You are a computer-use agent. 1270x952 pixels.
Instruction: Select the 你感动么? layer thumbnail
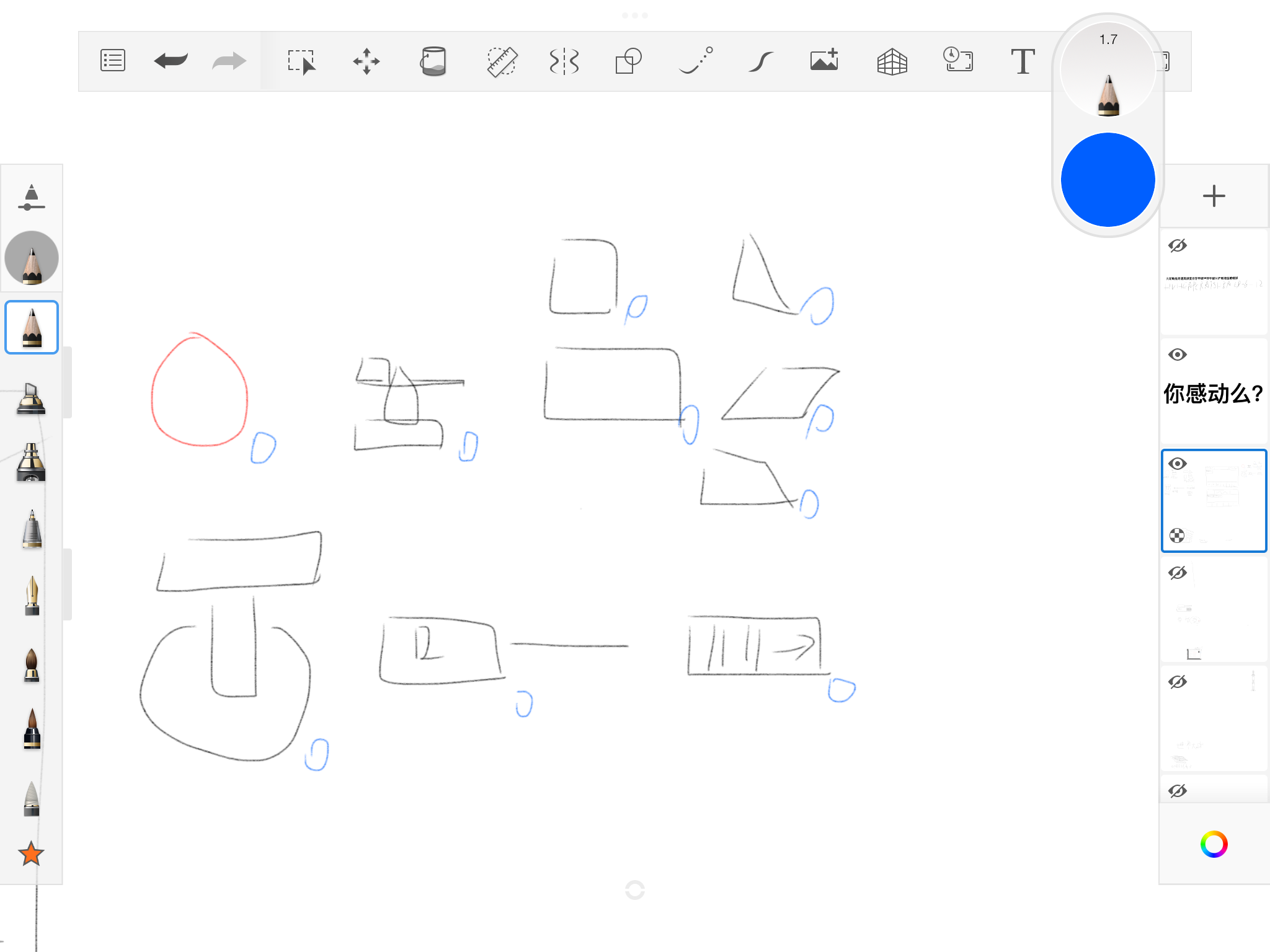coord(1214,394)
